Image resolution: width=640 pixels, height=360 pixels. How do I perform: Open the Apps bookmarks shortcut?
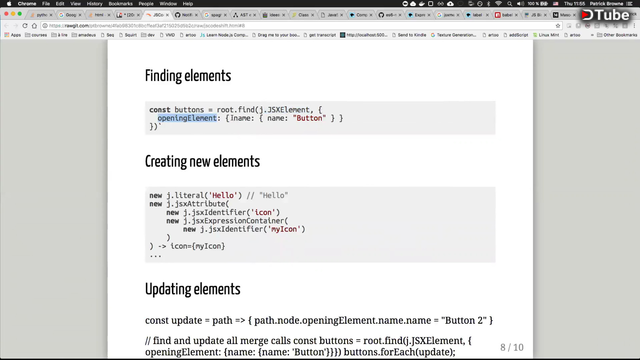point(13,35)
